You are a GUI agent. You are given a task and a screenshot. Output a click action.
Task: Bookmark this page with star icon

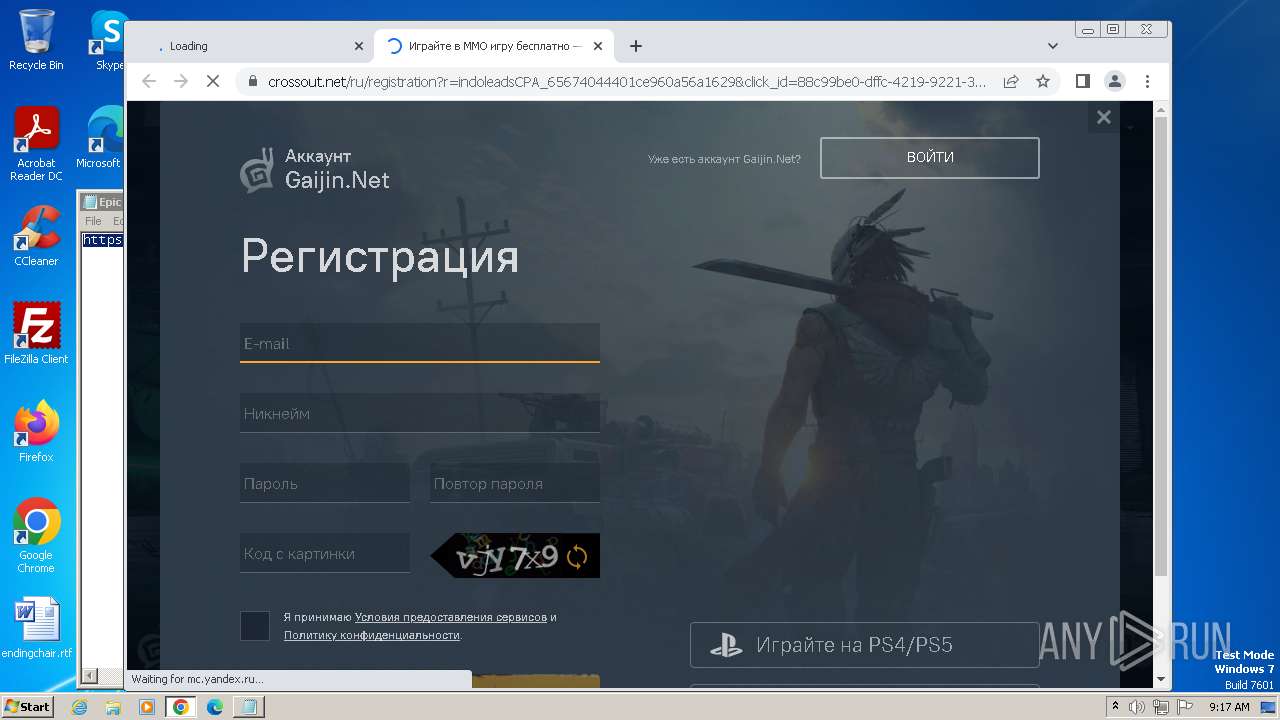click(x=1043, y=81)
